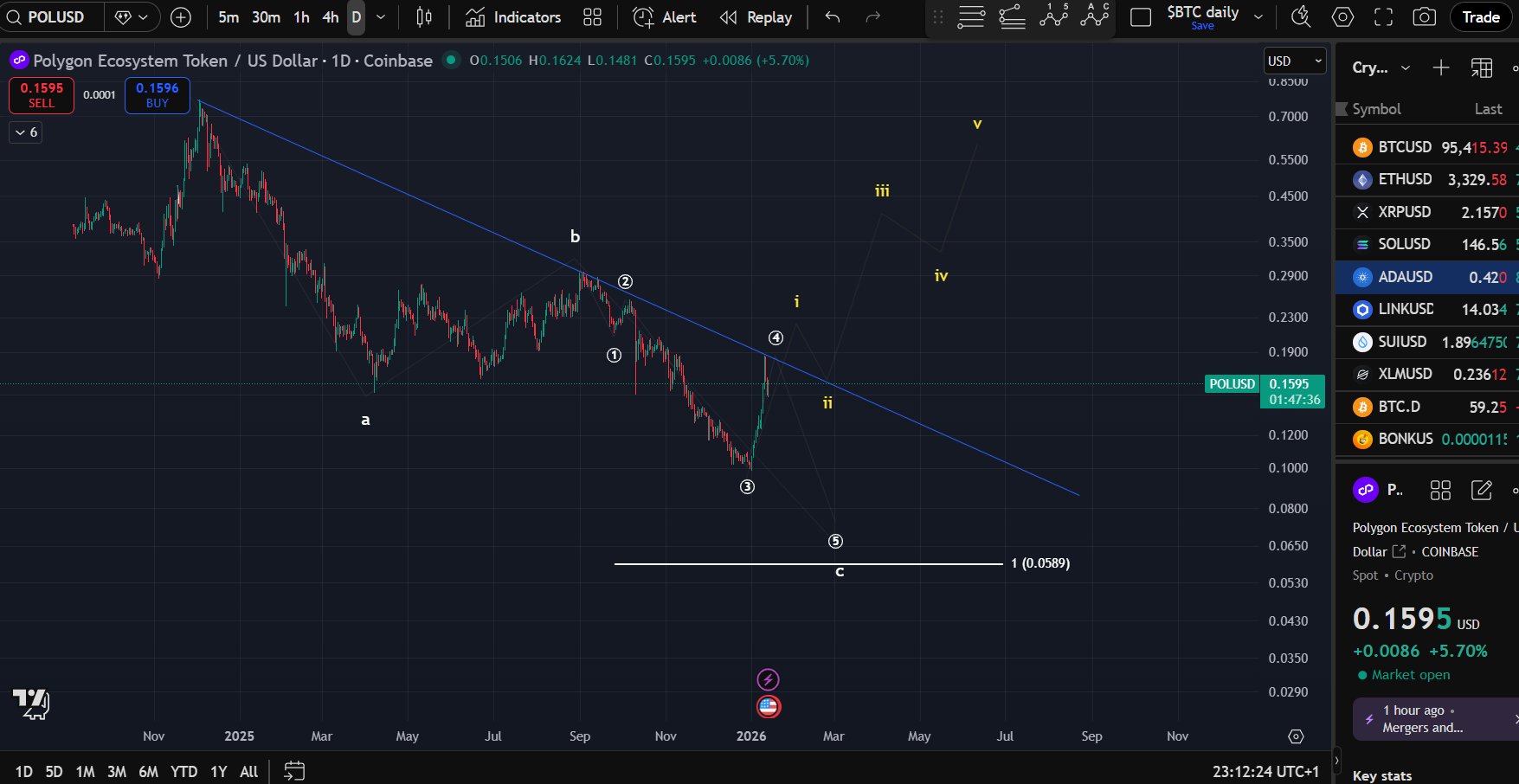Expand the $BTC daily layout menu

(1258, 17)
